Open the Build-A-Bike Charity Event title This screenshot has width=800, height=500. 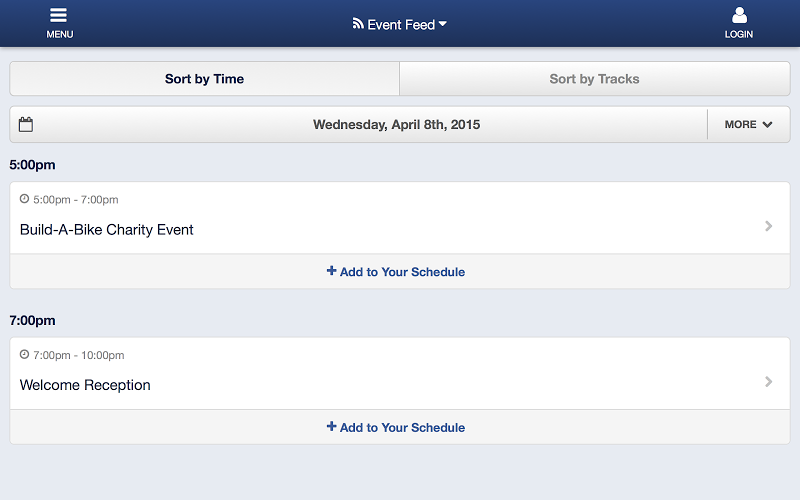(x=107, y=230)
